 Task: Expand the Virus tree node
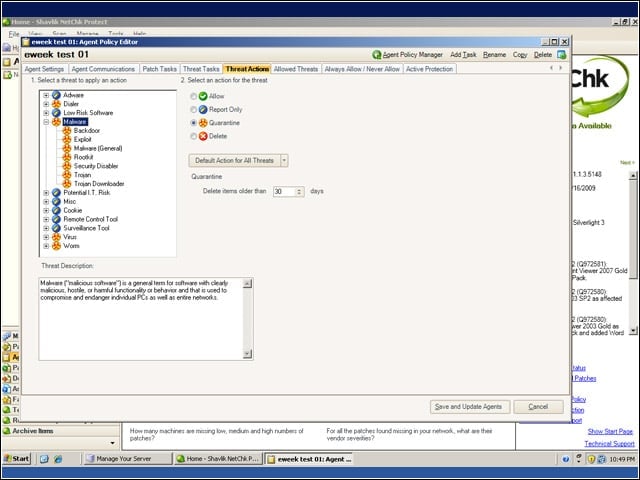point(46,237)
